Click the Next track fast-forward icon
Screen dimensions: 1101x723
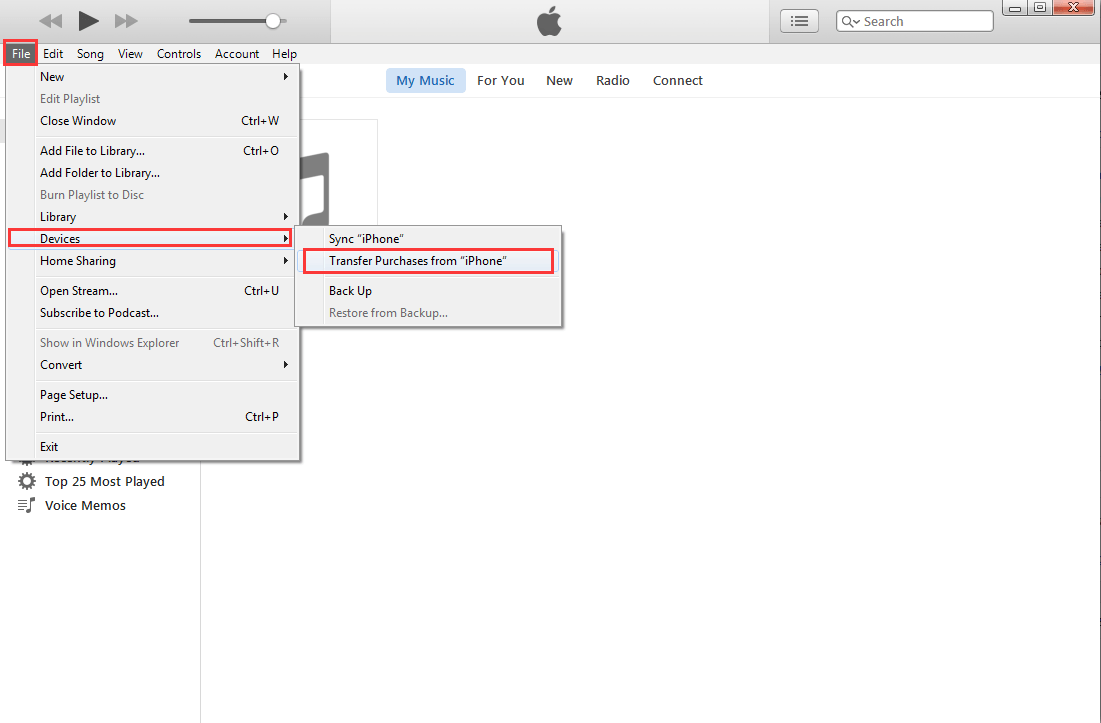[x=126, y=21]
